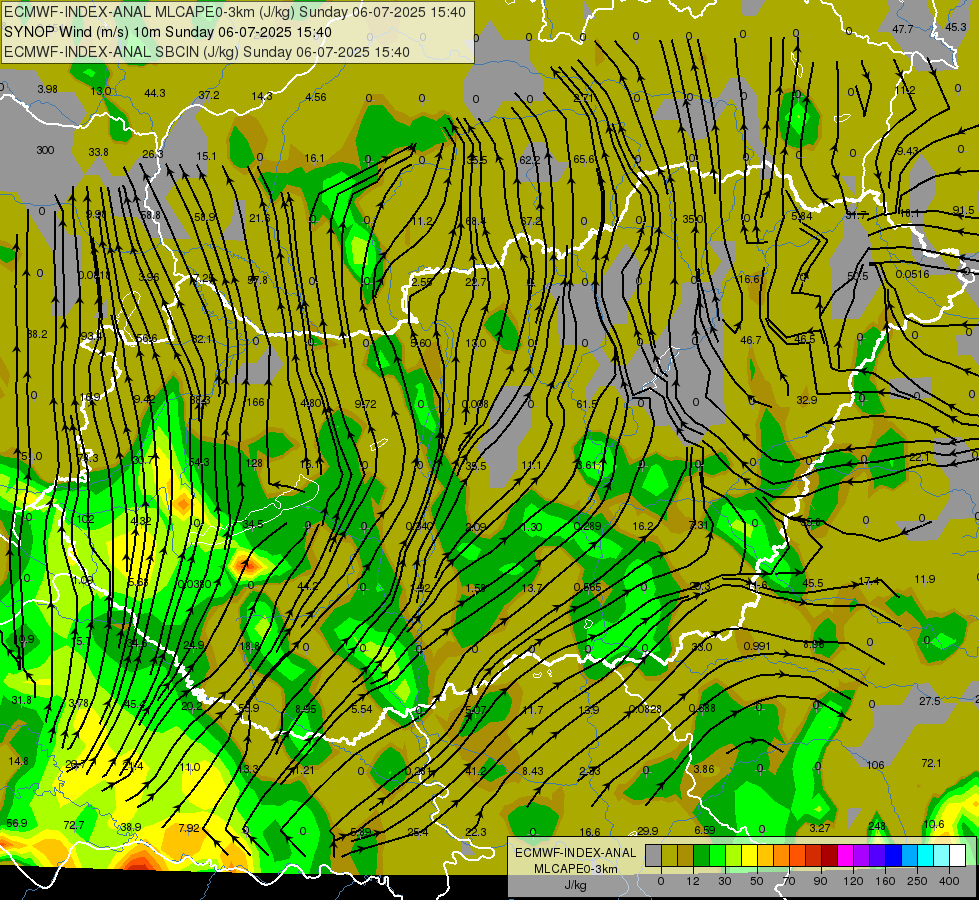Click the map value 62.2

tap(529, 161)
